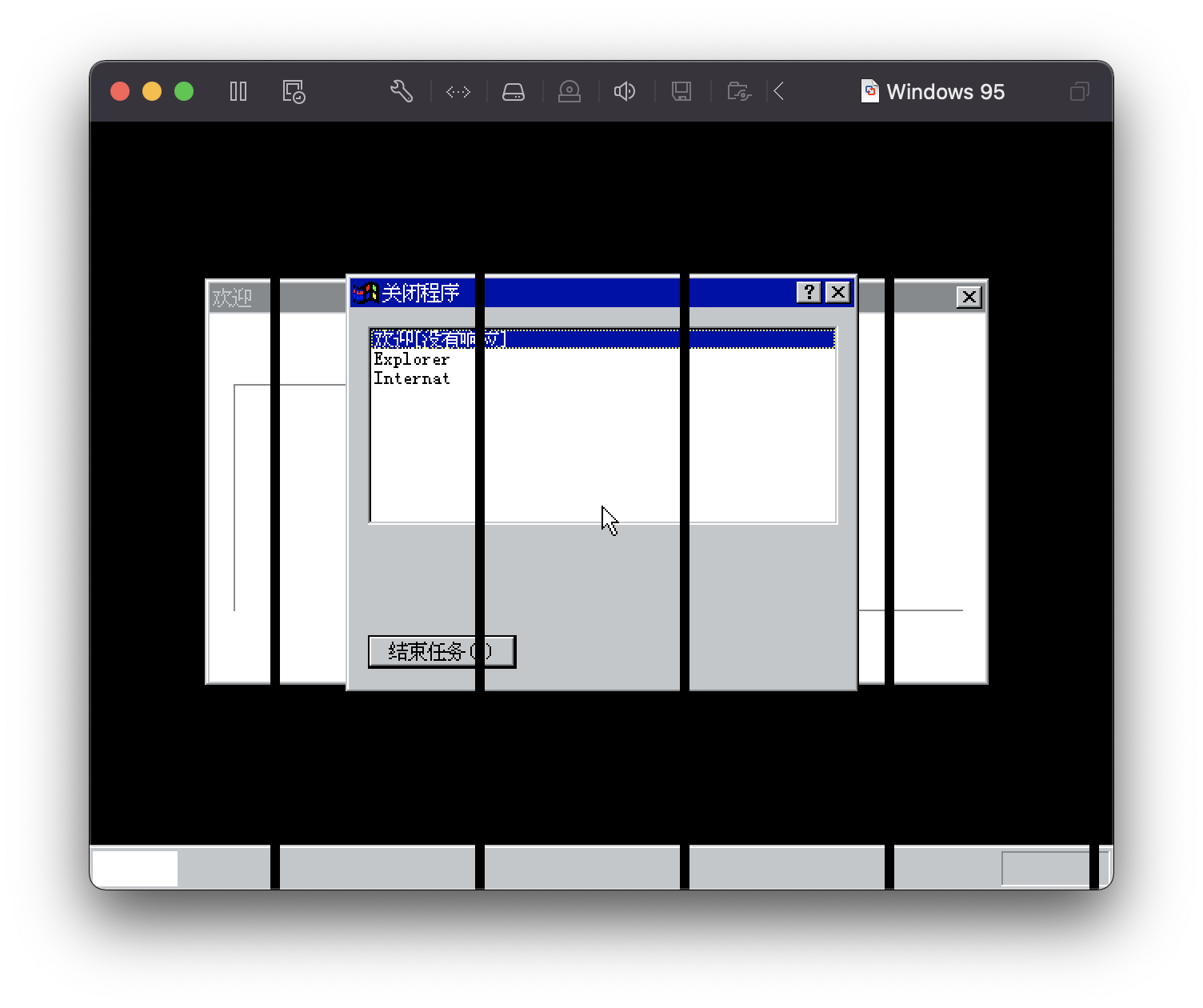This screenshot has width=1203, height=1008.
Task: Click the floppy disk icon
Action: click(681, 91)
